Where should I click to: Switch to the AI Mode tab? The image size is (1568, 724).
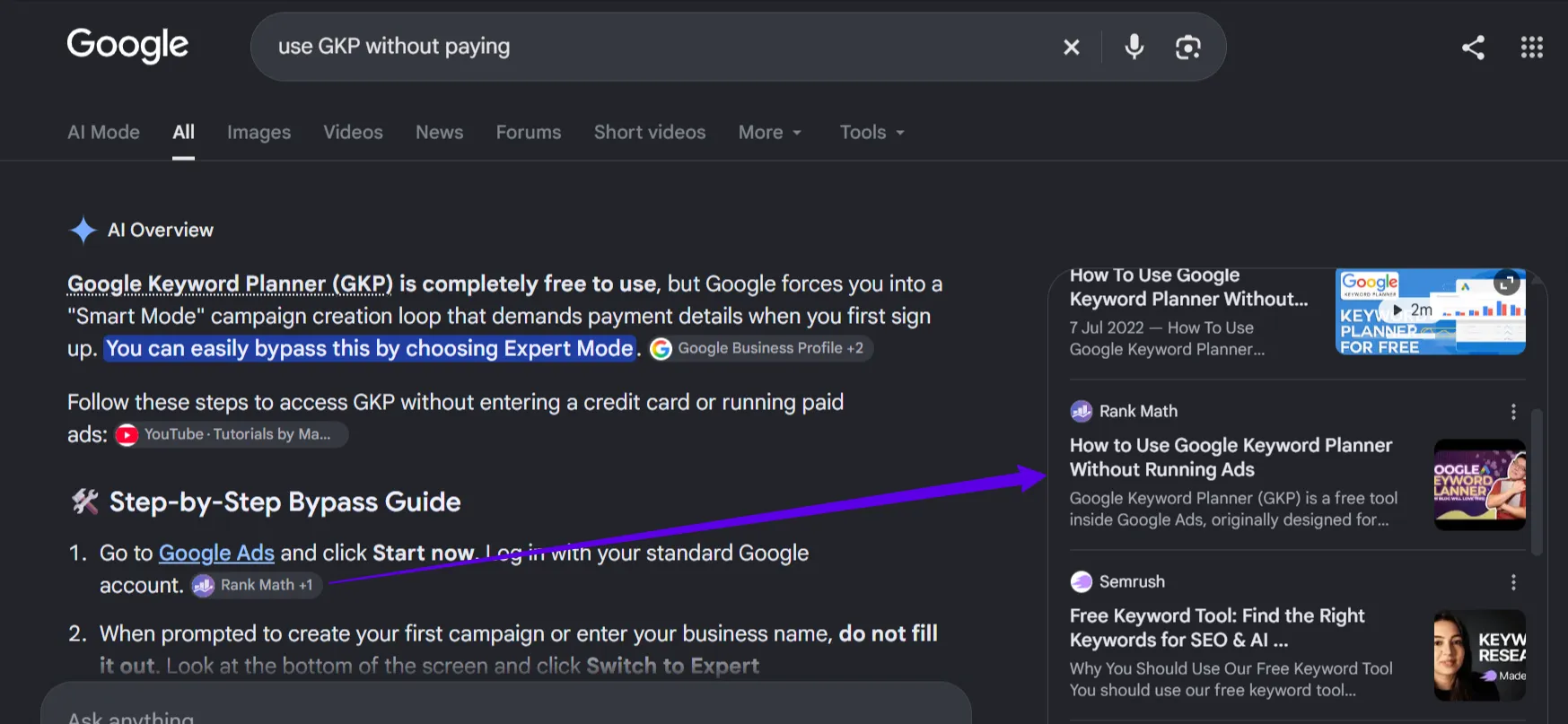pos(103,132)
